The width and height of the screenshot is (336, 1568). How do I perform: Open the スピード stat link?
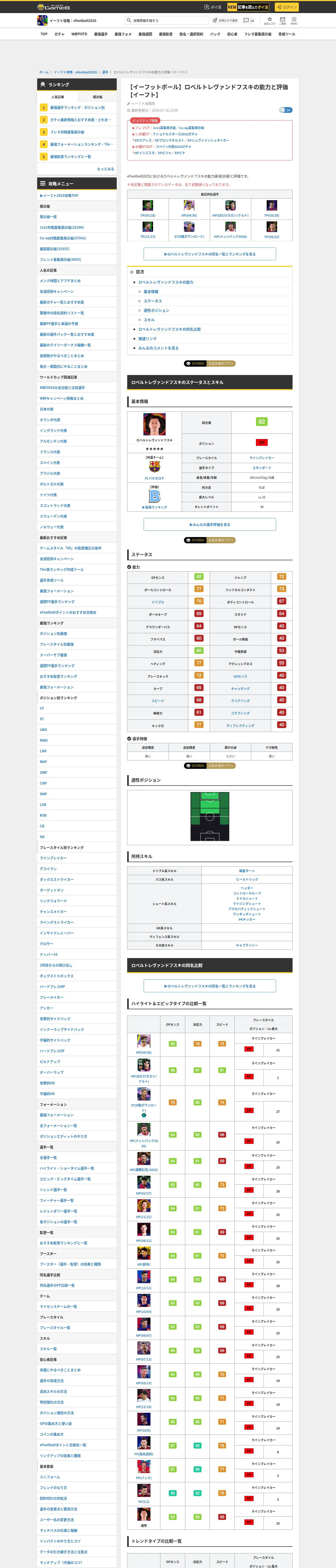coord(158,701)
